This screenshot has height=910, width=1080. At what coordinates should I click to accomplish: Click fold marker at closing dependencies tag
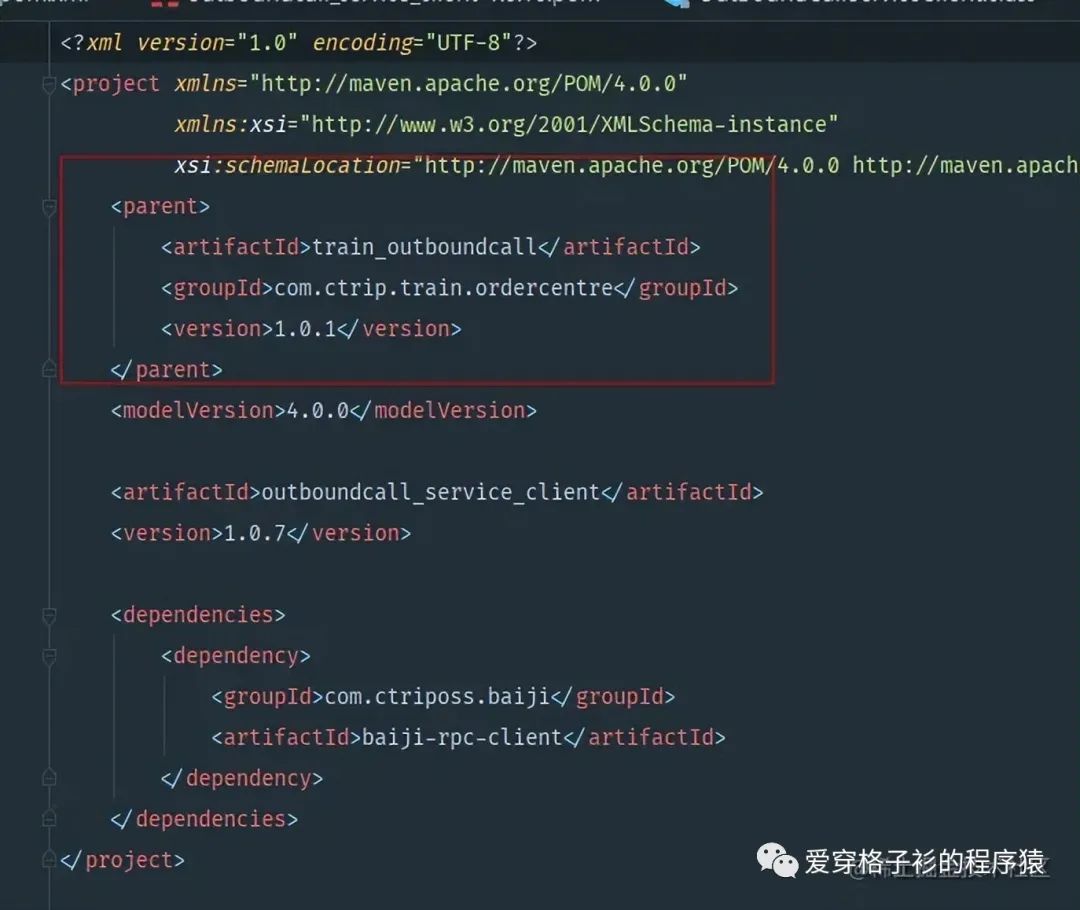(49, 819)
